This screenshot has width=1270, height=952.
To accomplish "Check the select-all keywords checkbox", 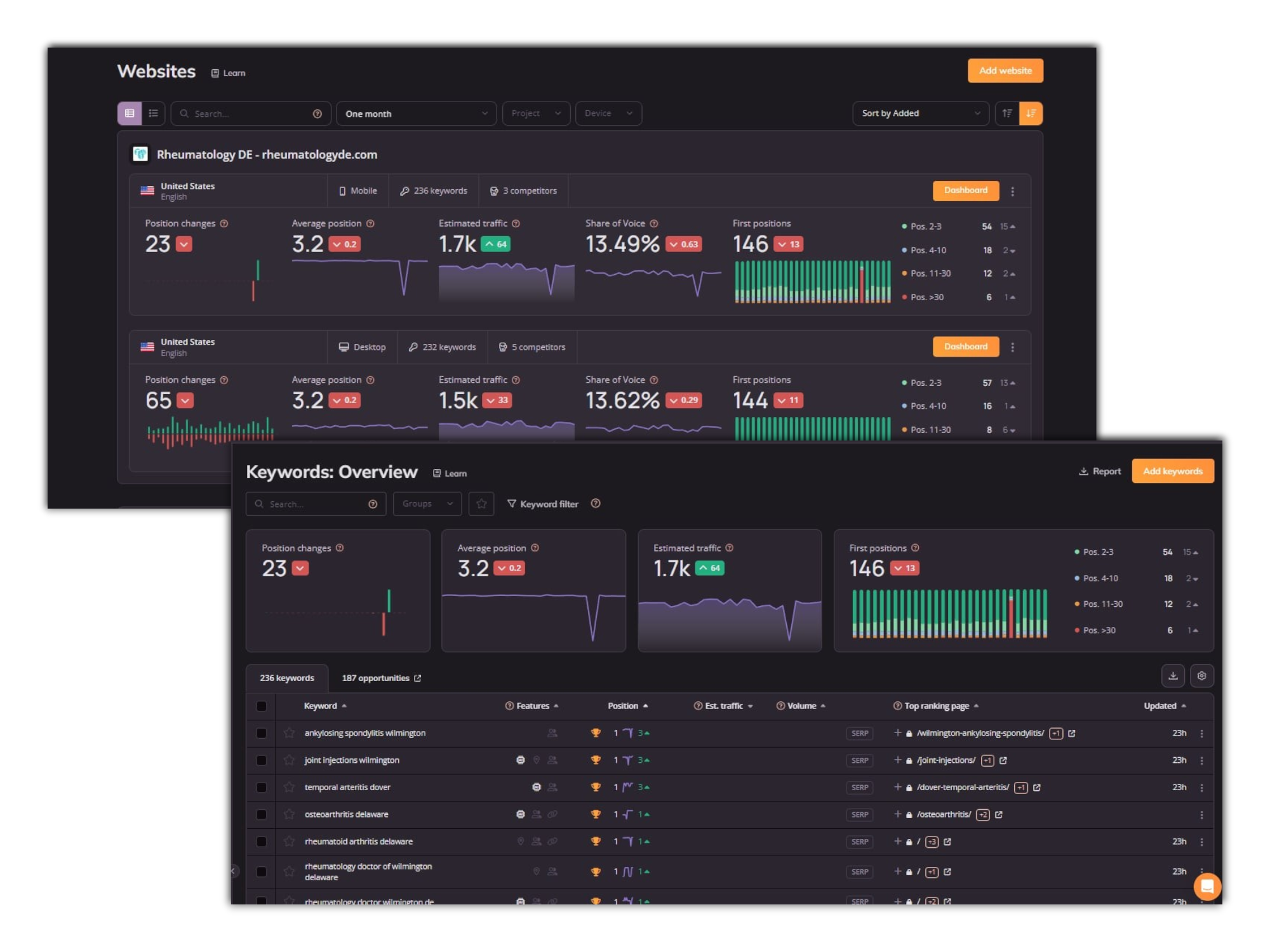I will tap(261, 706).
